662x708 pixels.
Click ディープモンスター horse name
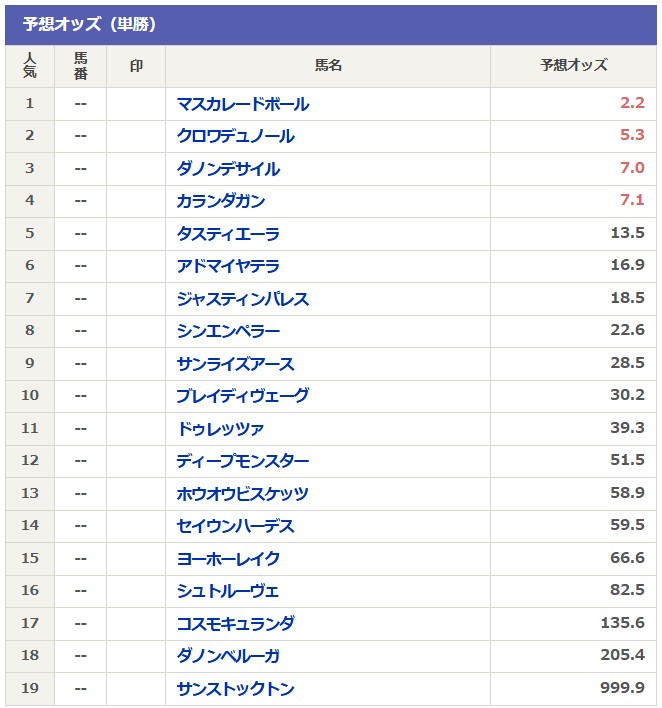click(243, 461)
